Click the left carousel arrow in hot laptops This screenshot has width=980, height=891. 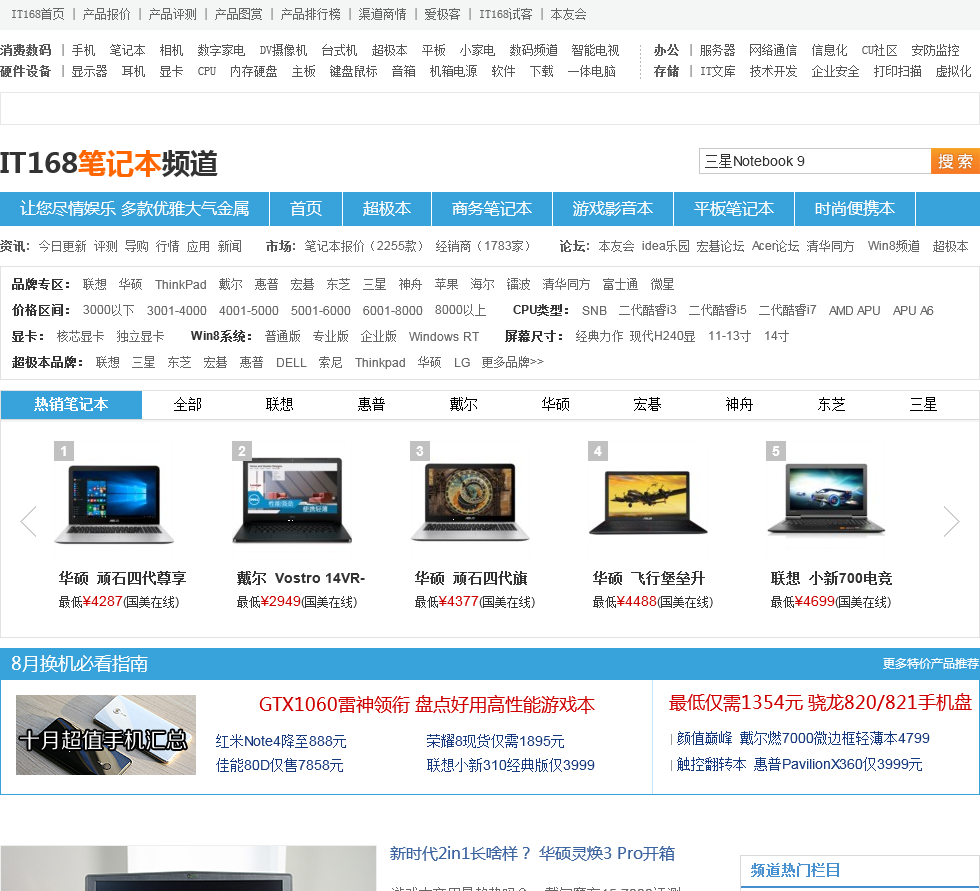coord(28,521)
